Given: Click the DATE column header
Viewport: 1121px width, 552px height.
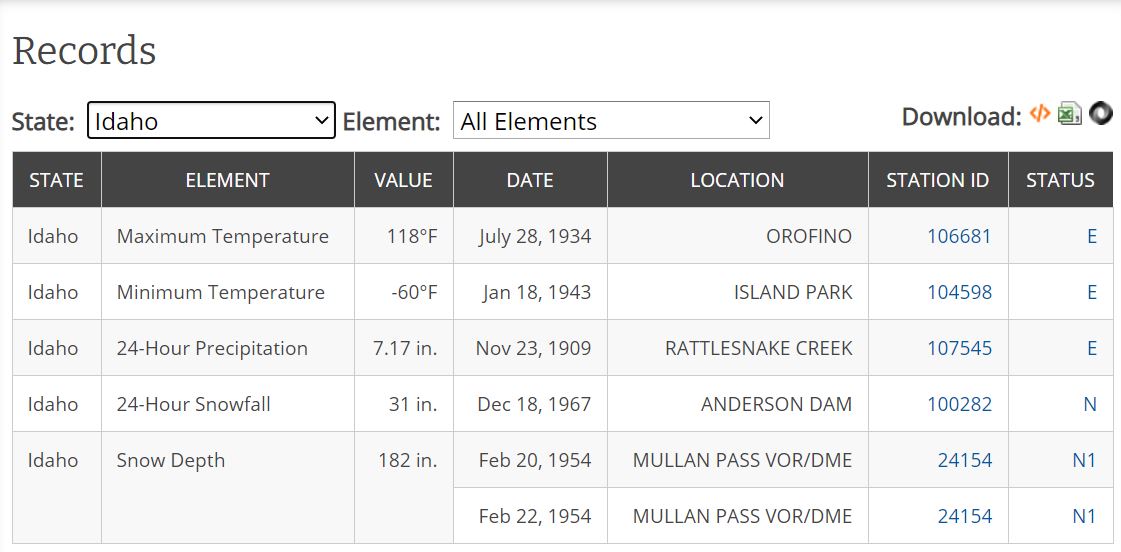Looking at the screenshot, I should click(x=530, y=181).
